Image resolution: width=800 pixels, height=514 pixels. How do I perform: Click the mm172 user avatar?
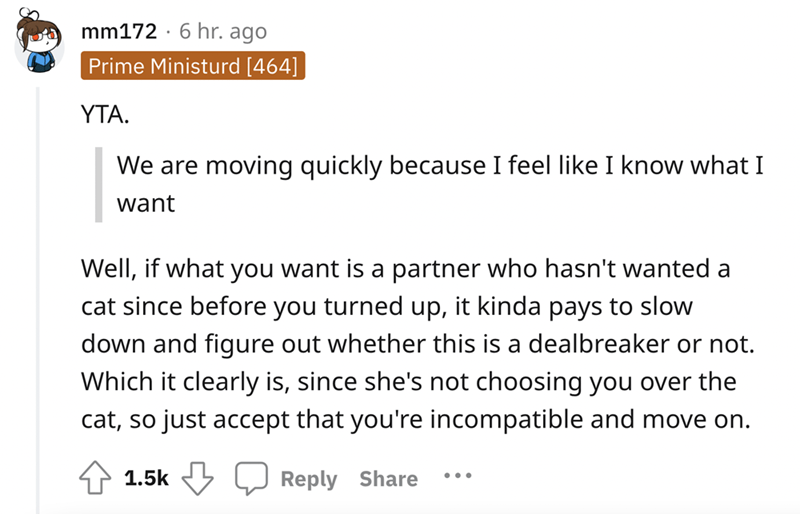coord(38,45)
